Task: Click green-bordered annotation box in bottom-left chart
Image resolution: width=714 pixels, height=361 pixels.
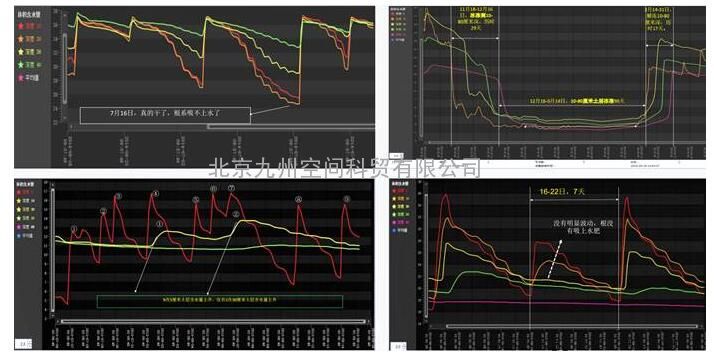Action: pyautogui.click(x=220, y=301)
